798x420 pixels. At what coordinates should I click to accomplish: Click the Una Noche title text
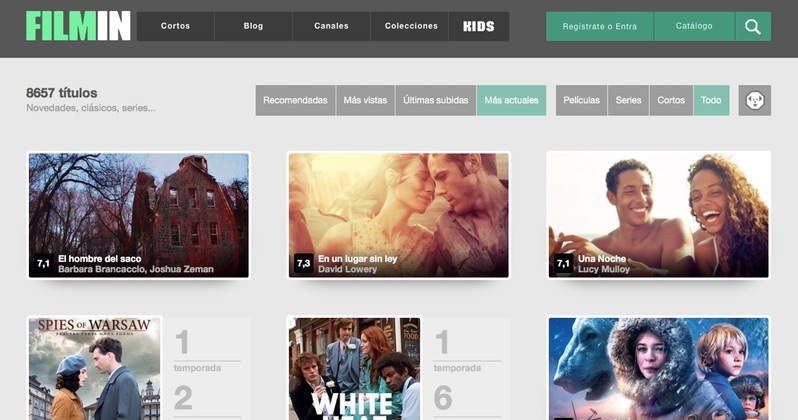[602, 259]
